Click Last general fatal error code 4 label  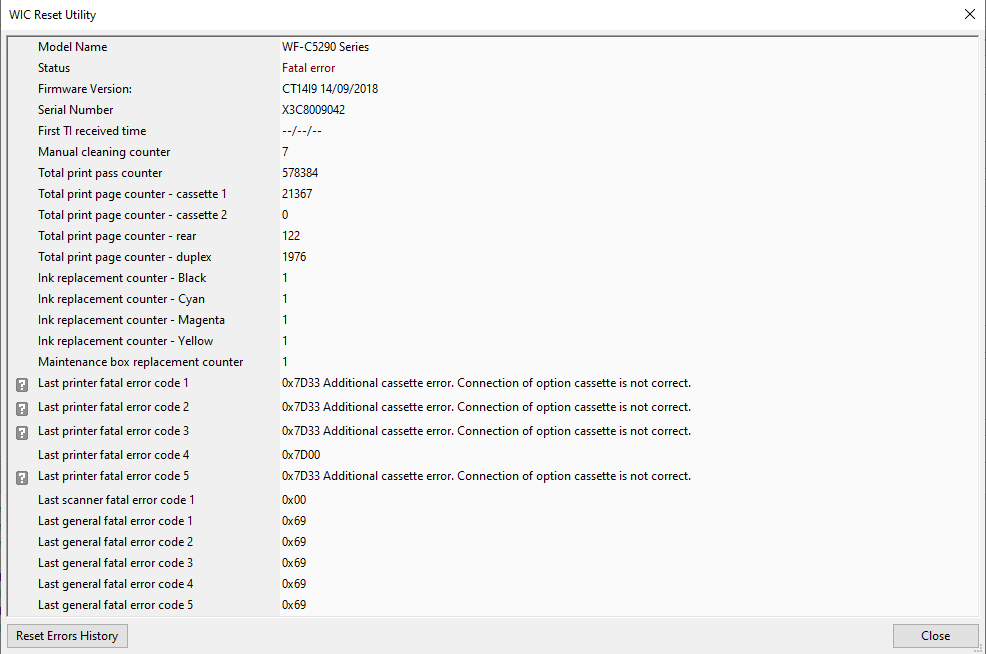[115, 584]
